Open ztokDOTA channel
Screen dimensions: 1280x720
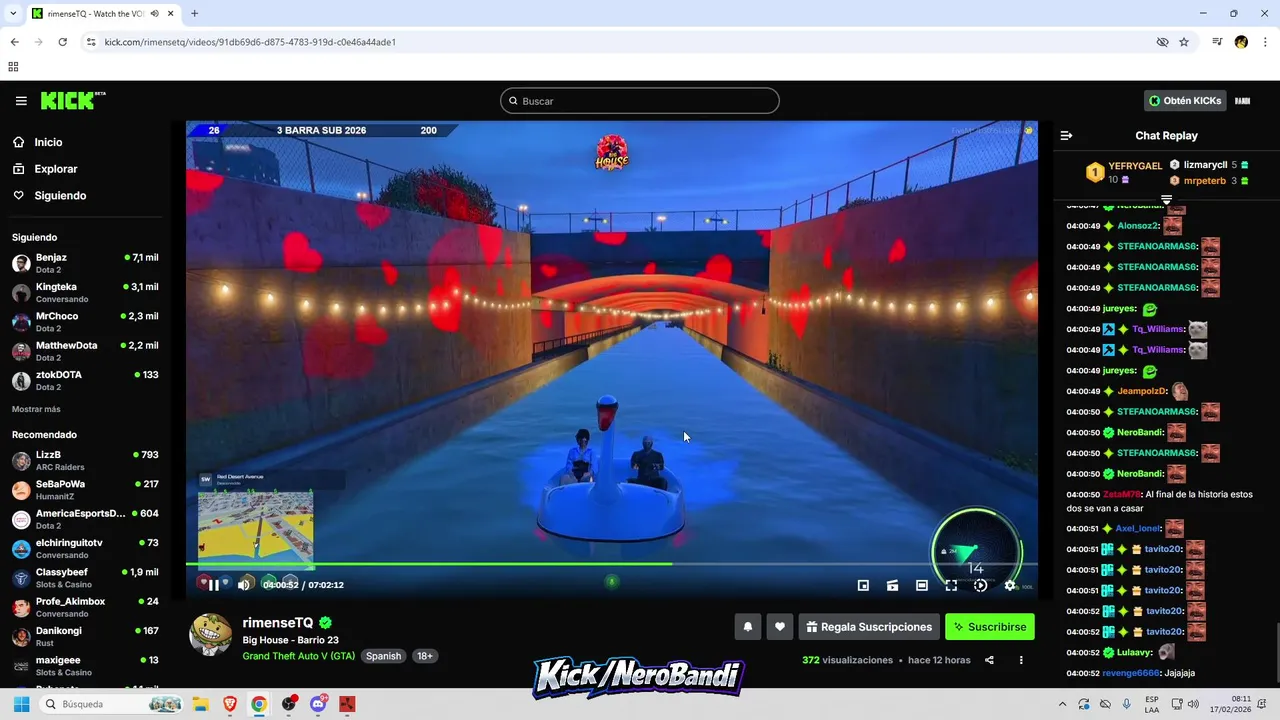pos(85,381)
